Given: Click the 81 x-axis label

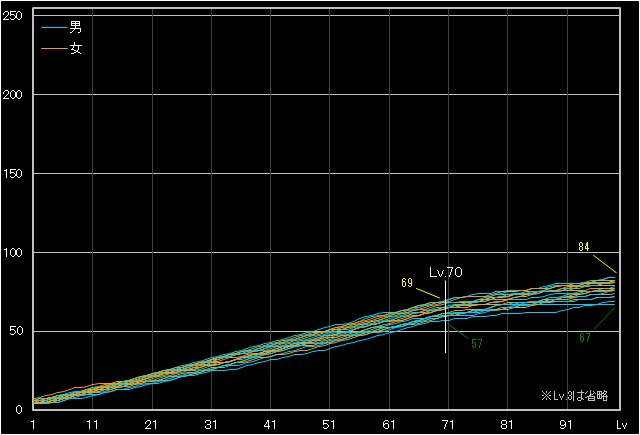Looking at the screenshot, I should click(x=507, y=425).
